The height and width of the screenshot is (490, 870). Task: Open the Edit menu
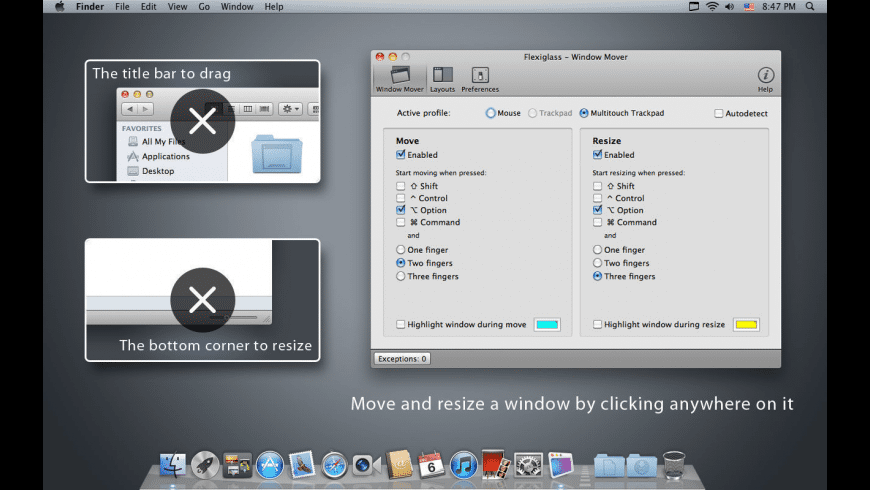coord(148,7)
